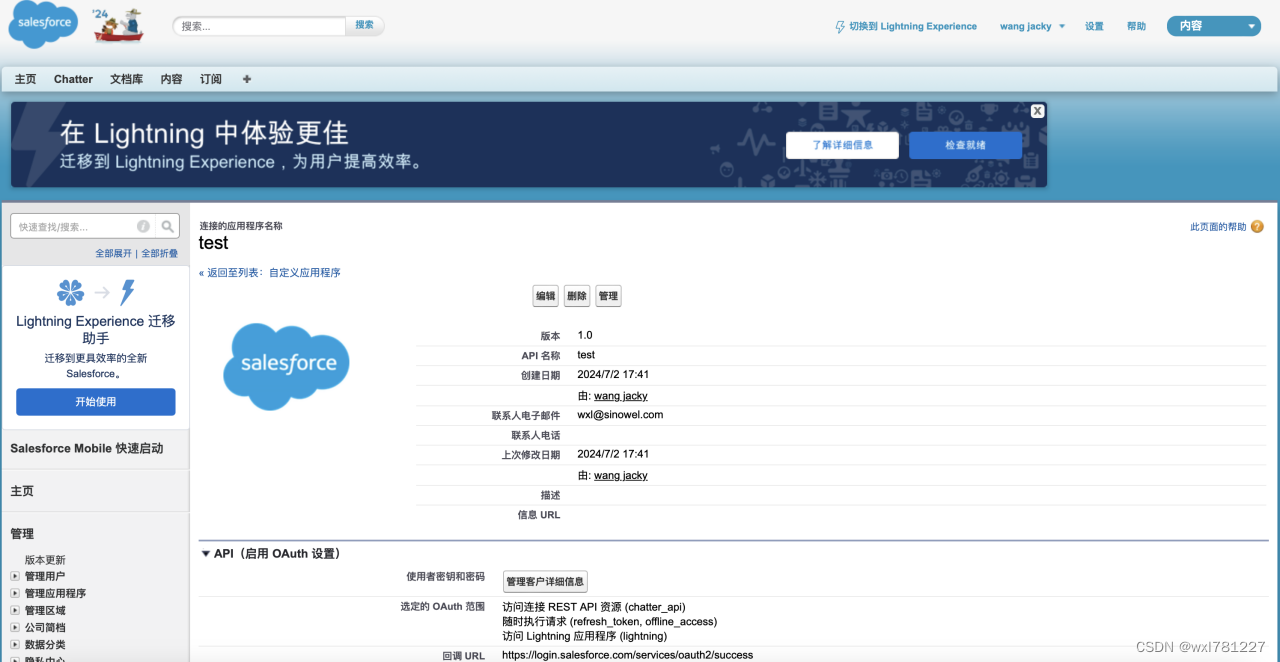
Task: Click 全部展开 link
Action: point(113,253)
